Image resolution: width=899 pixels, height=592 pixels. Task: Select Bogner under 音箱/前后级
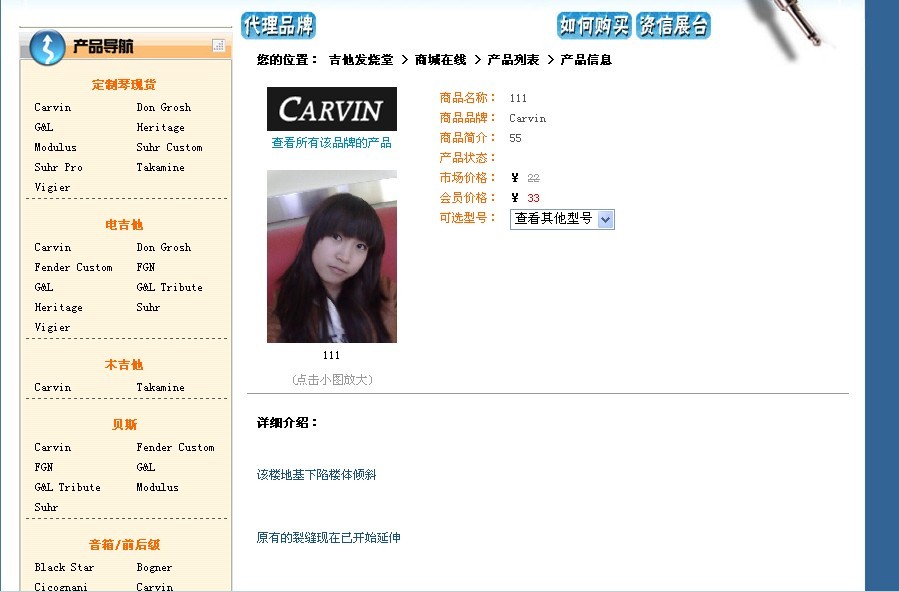pos(154,567)
